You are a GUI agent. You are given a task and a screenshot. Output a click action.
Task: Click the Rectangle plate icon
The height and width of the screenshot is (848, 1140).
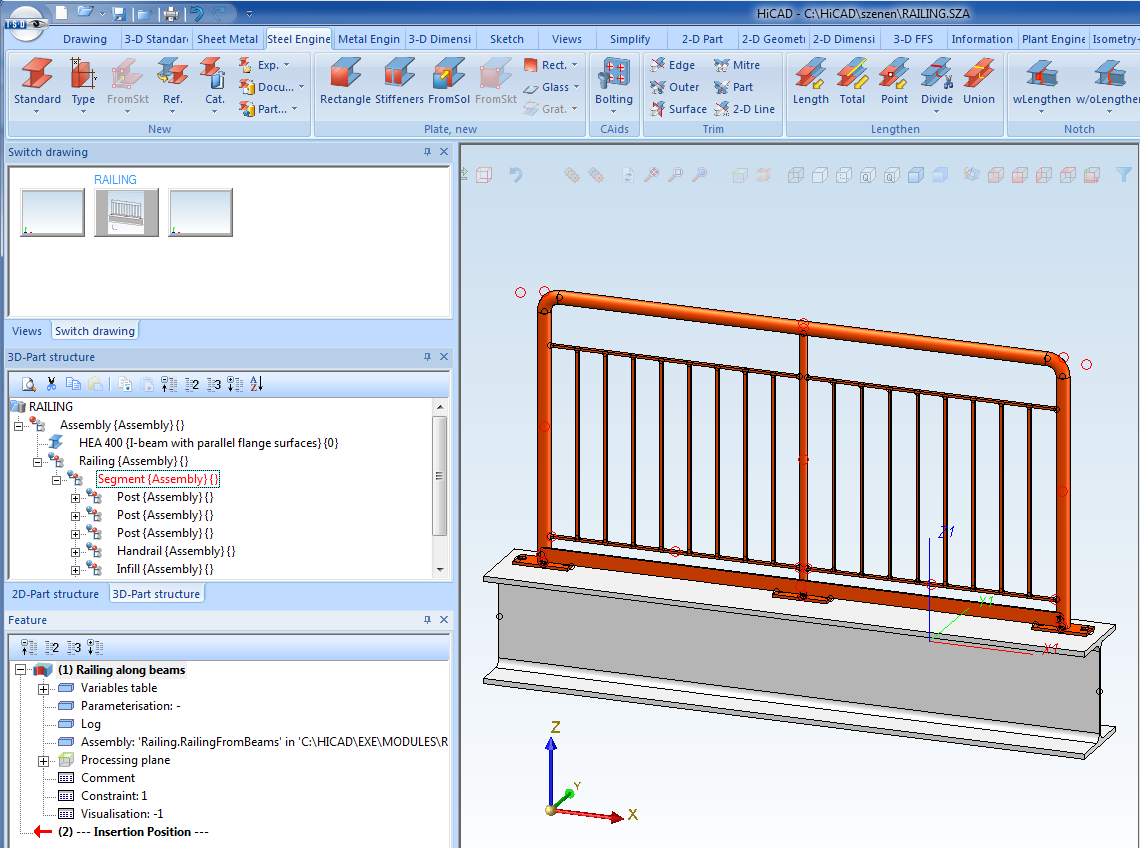pos(345,74)
